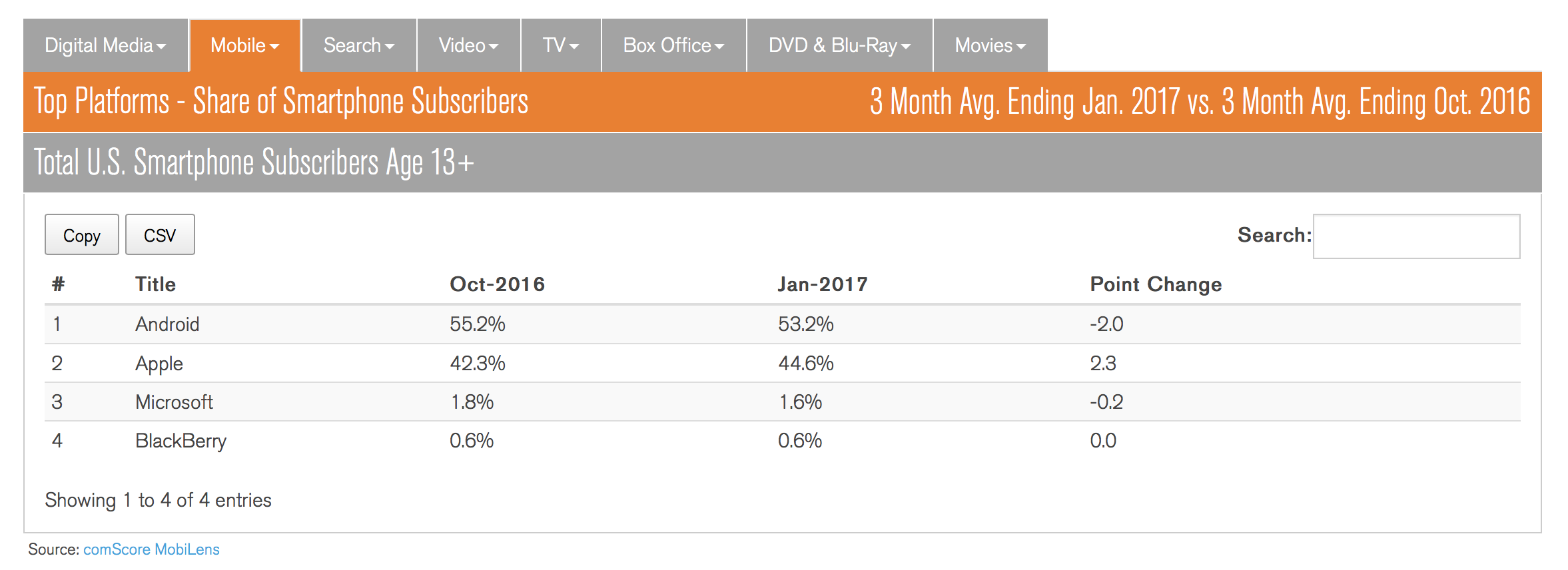Sort by the # rank column header
The image size is (1568, 570).
(x=59, y=284)
